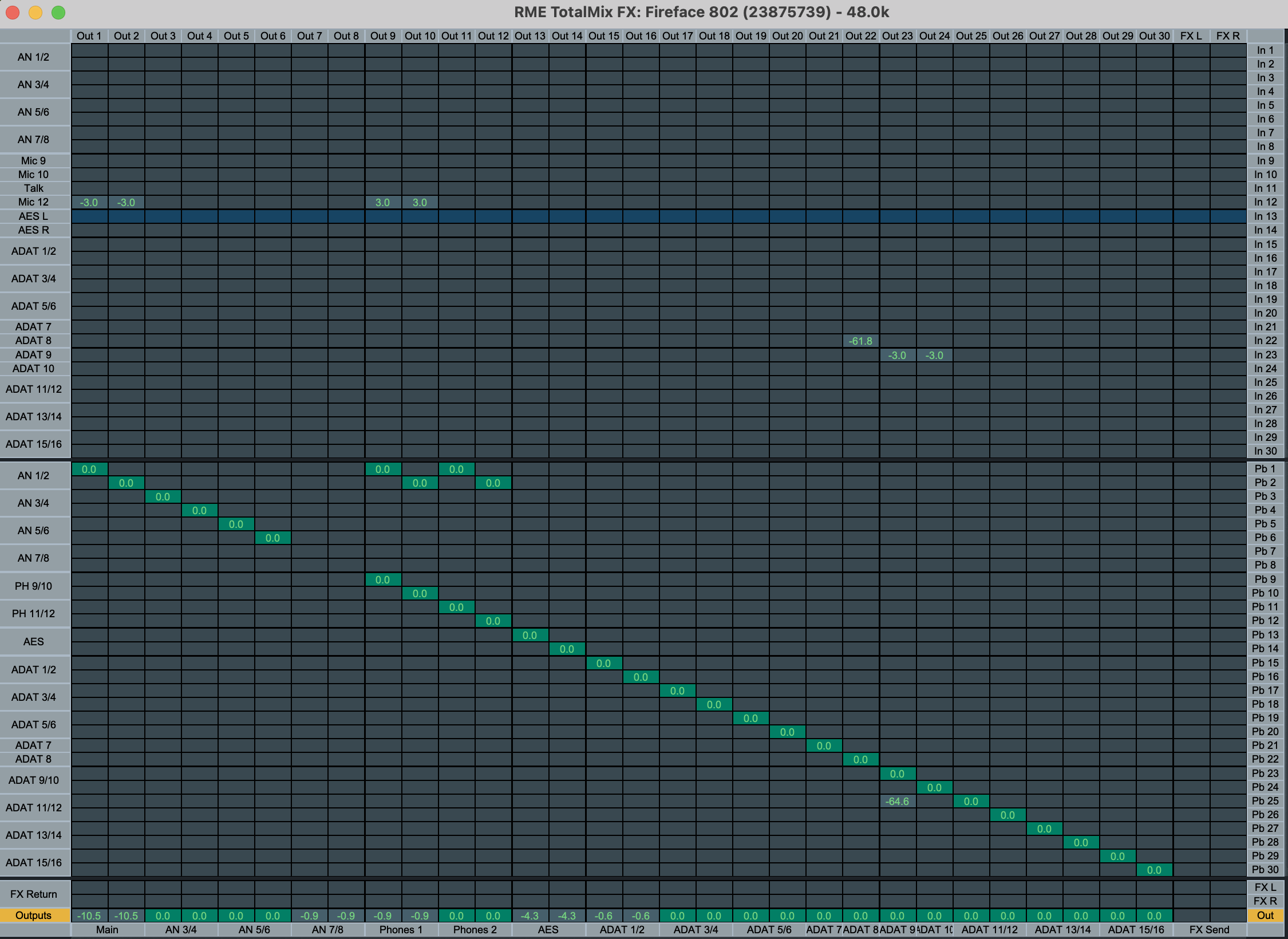Click the Main output label at bottom
The image size is (1288, 939).
pyautogui.click(x=107, y=930)
